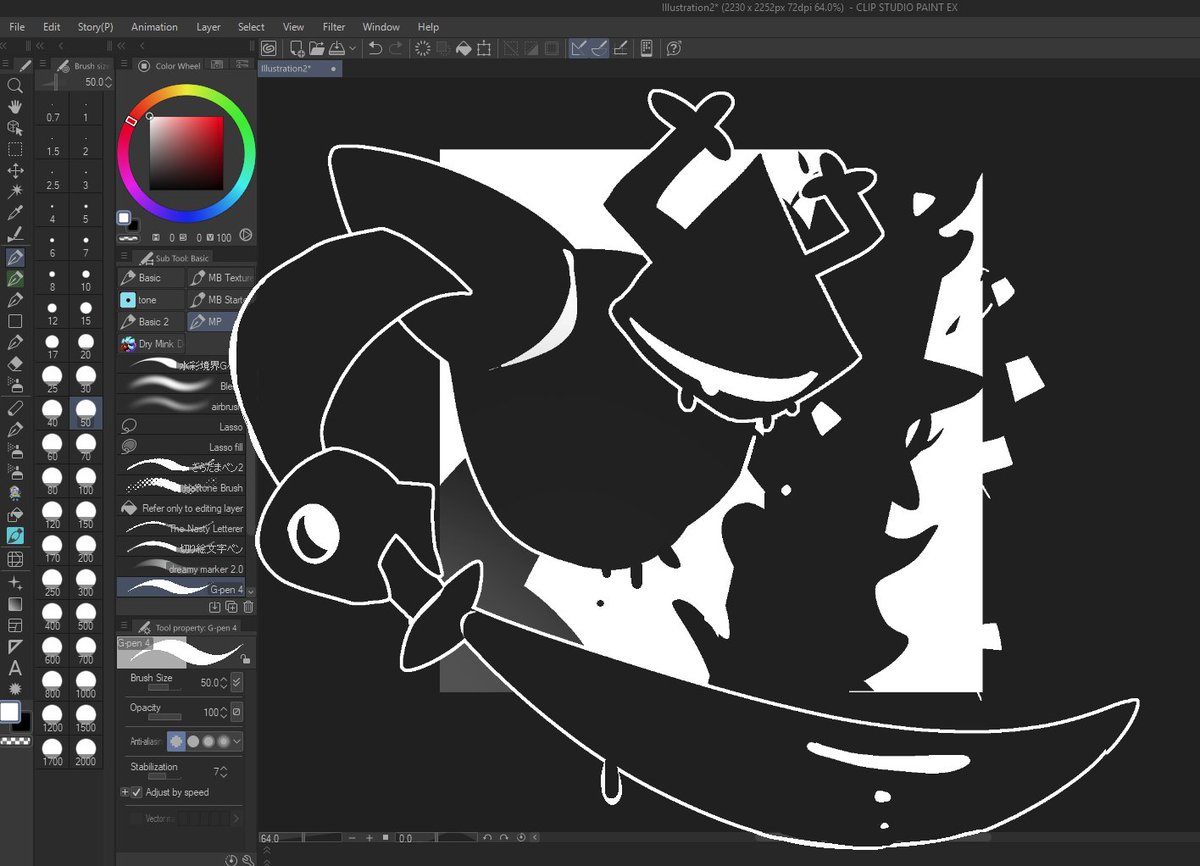Choose the dreamy marker 2.0 brush
The image size is (1200, 866).
181,569
